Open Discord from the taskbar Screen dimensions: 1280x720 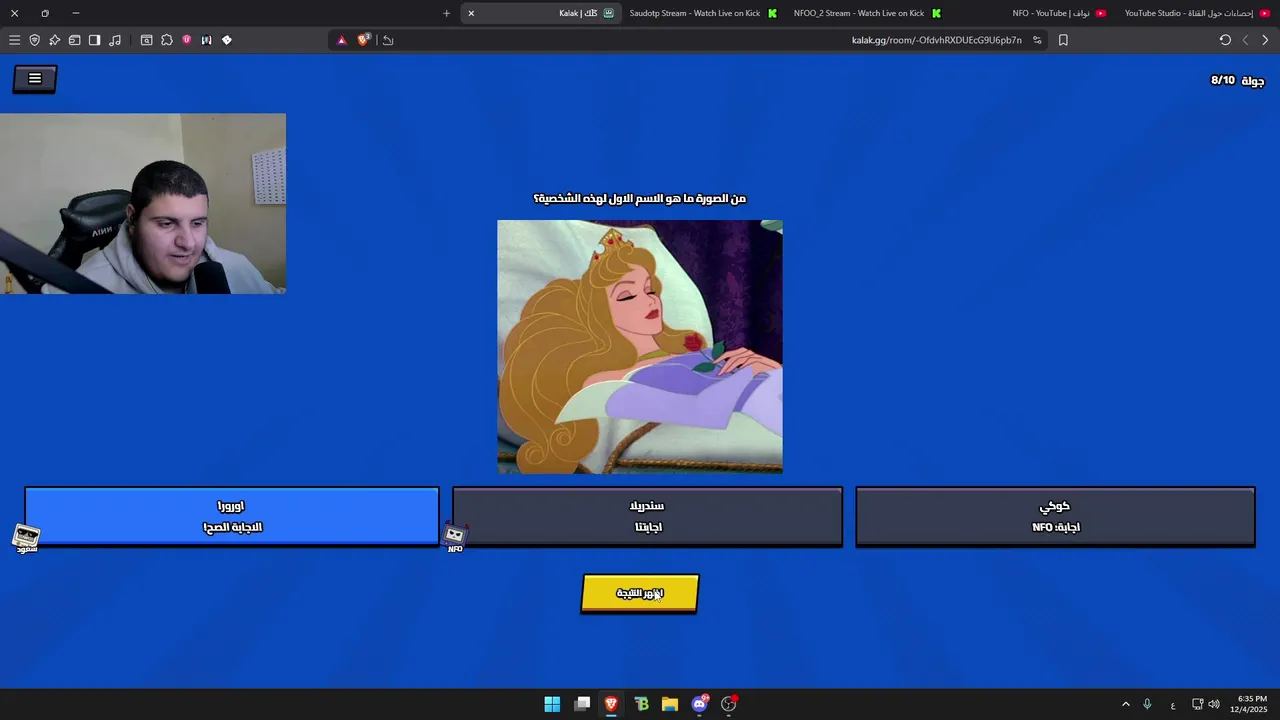tap(700, 704)
